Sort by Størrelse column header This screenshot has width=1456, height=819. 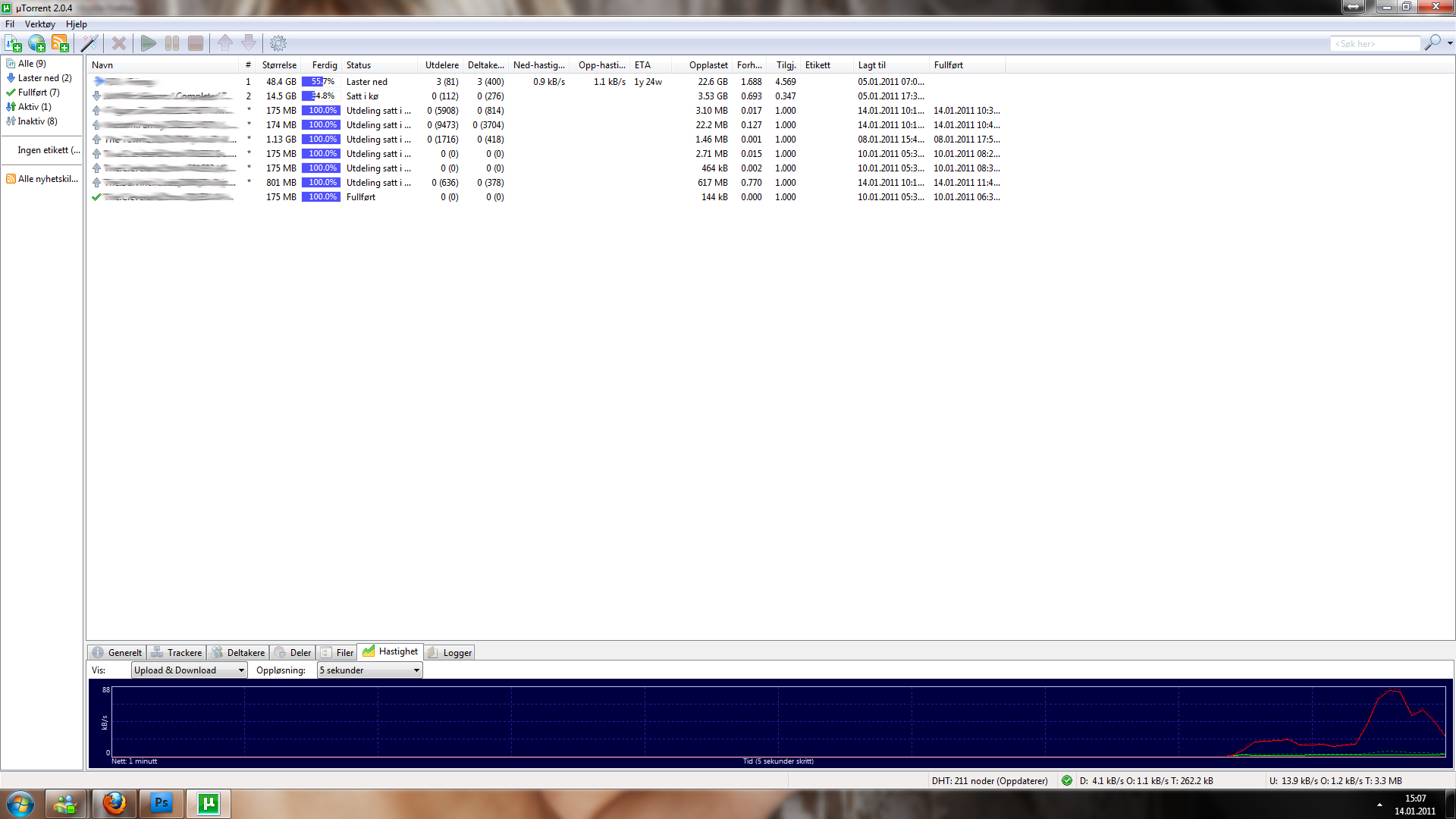tap(278, 65)
